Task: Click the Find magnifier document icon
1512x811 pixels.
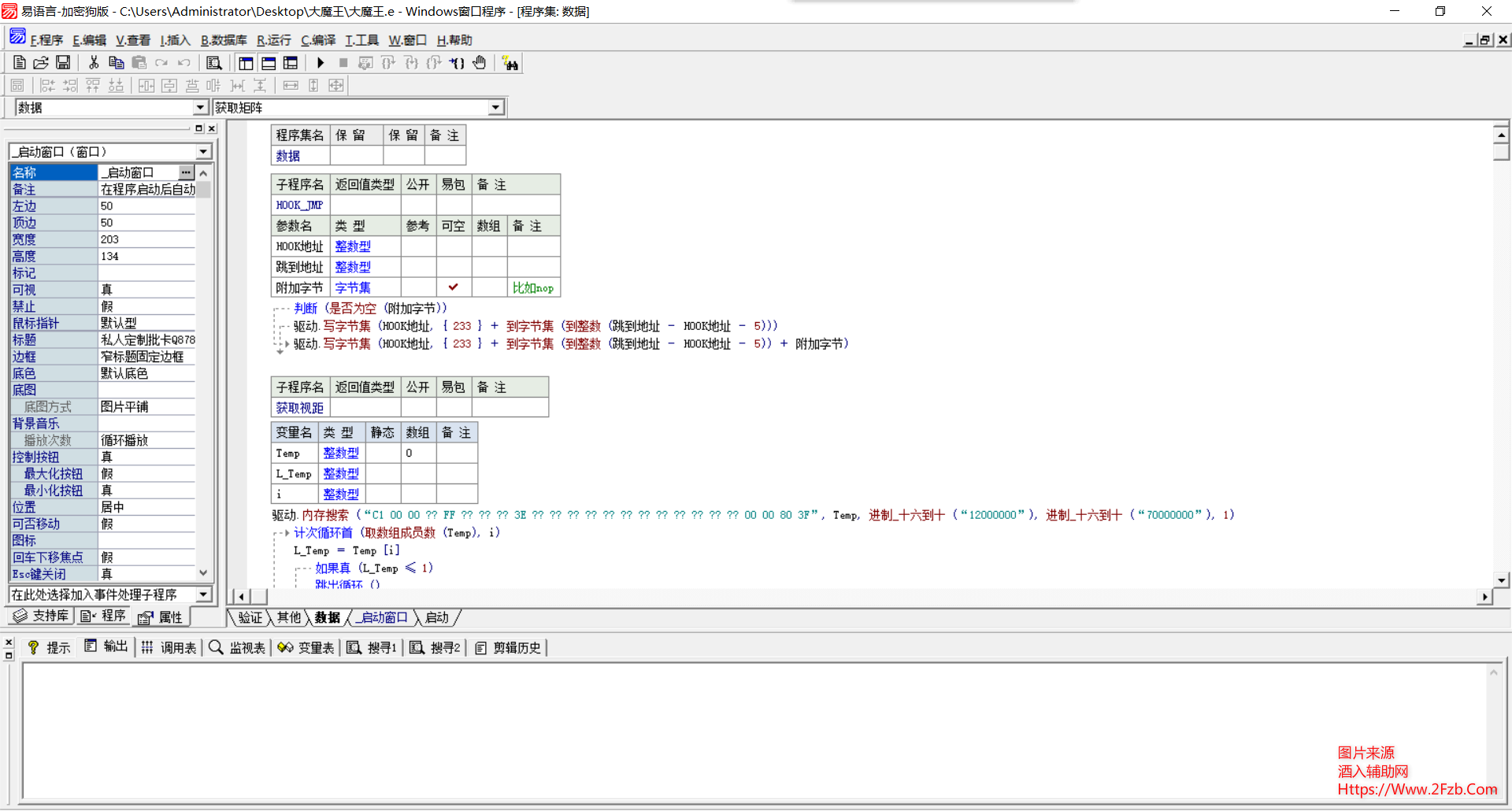Action: (x=213, y=63)
